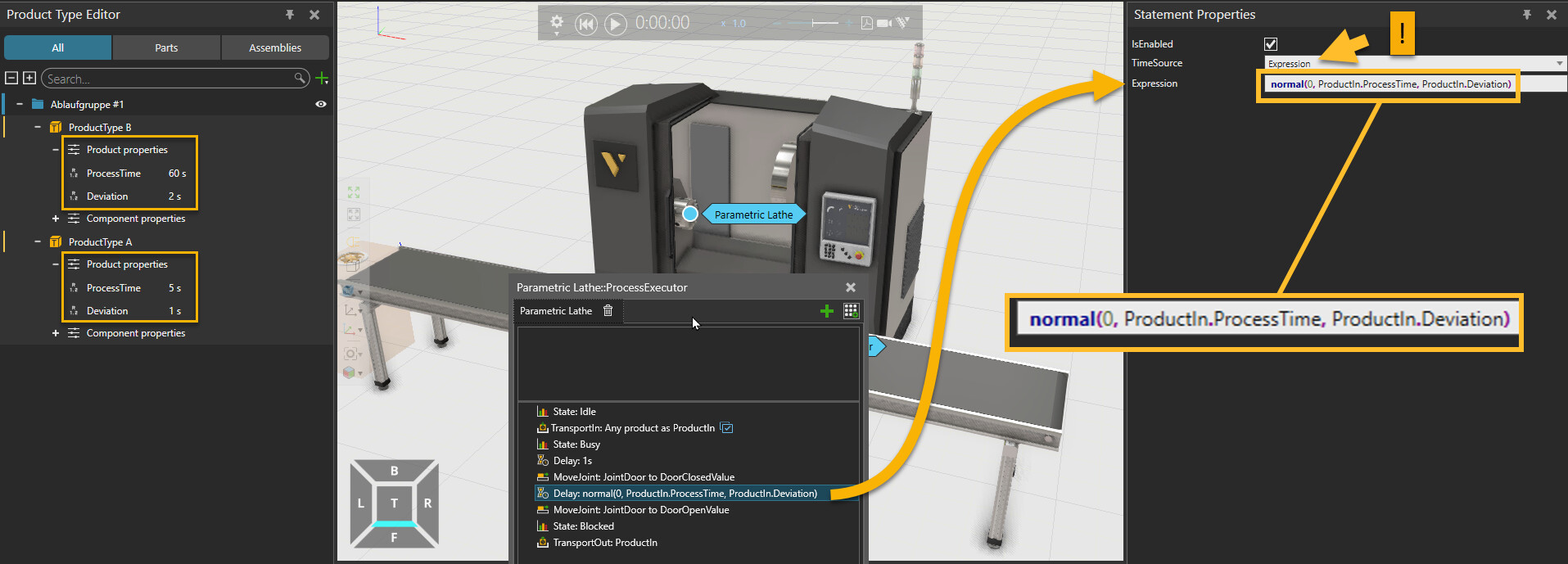Expand Component properties under ProductType A
The image size is (1568, 564).
[56, 333]
